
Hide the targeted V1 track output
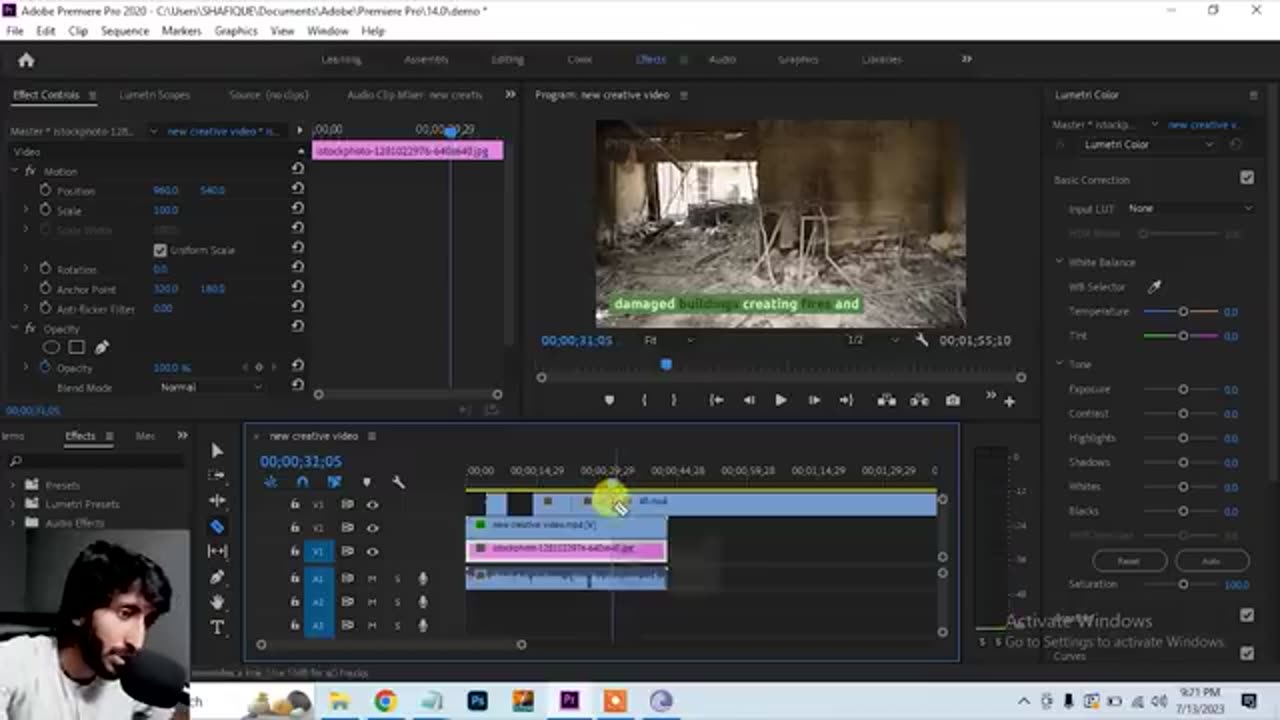372,551
